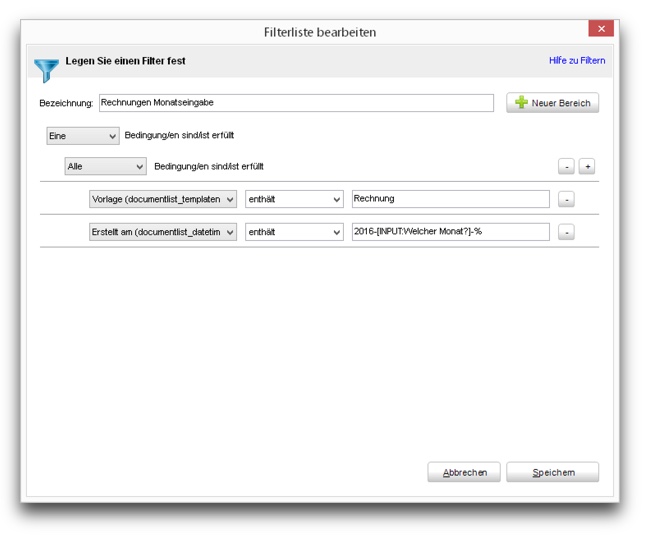Click the blue funnel filter icon

point(46,70)
